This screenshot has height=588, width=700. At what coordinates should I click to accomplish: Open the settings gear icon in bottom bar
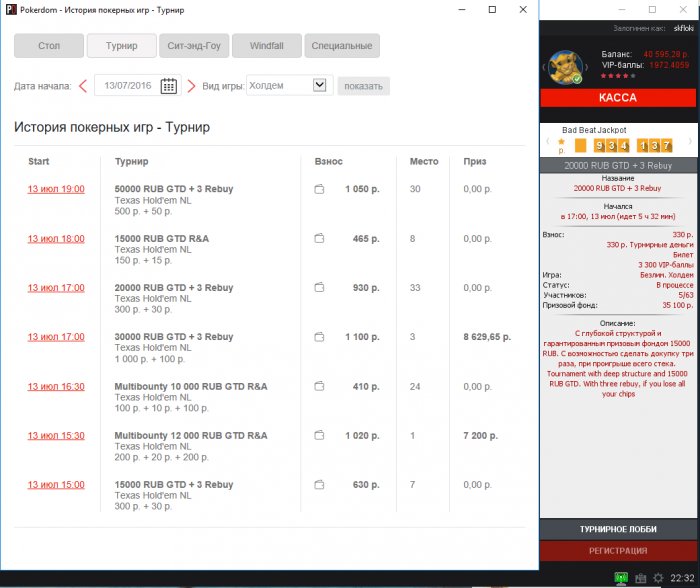coord(658,578)
